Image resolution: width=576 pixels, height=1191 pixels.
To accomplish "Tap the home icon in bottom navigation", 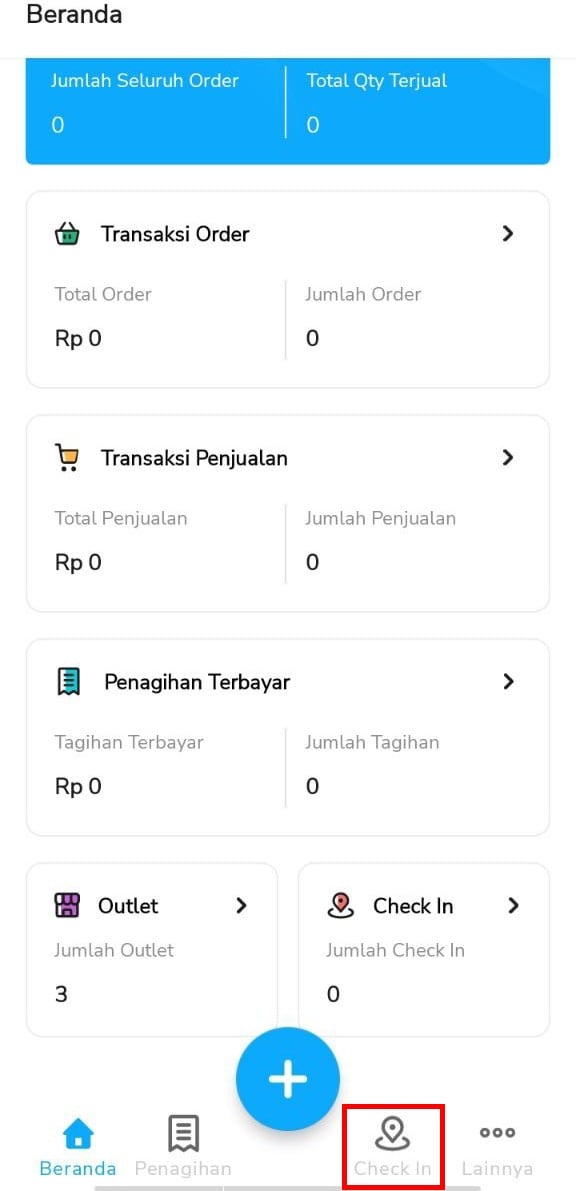I will coord(78,1135).
